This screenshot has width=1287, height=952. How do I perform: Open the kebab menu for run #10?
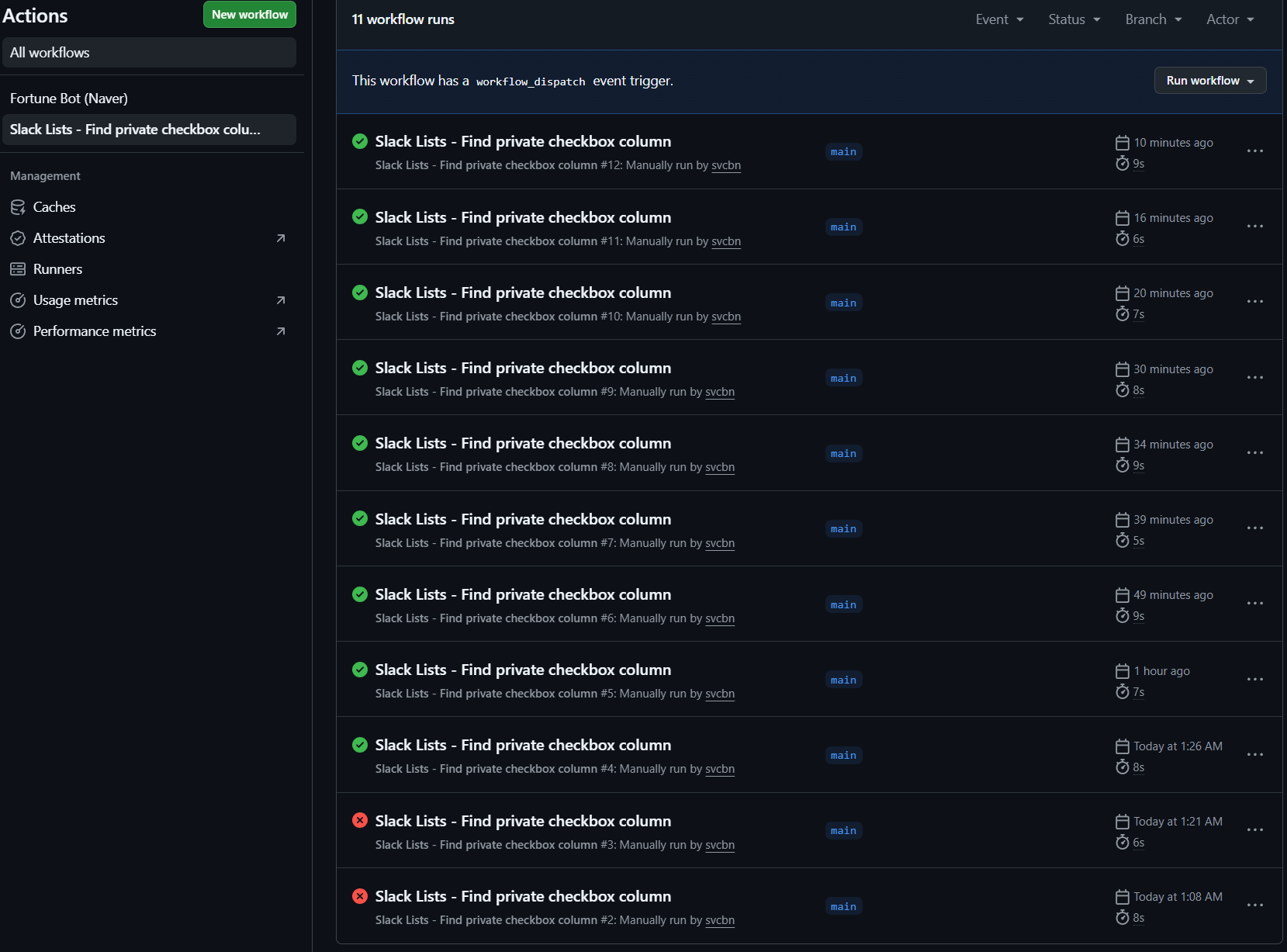1254,302
